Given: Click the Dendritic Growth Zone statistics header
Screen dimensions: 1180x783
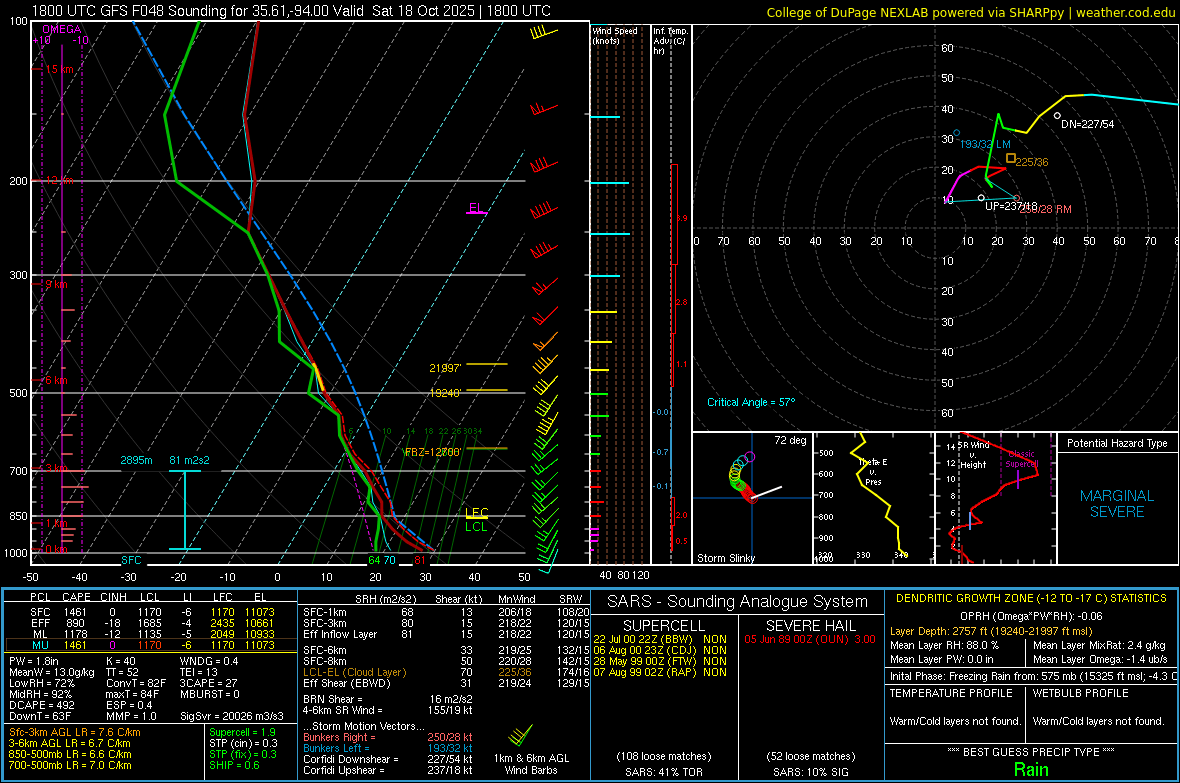Looking at the screenshot, I should click(x=1031, y=599).
